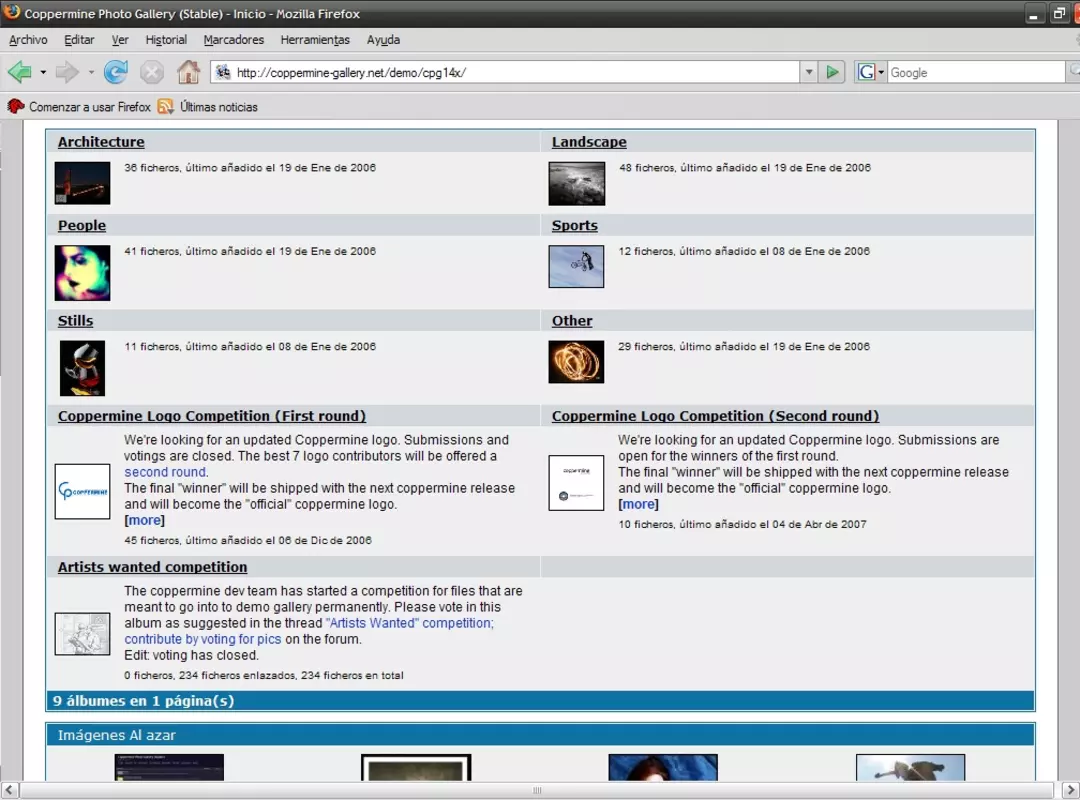Click the first random image thumbnail
The height and width of the screenshot is (800, 1080).
tap(169, 767)
